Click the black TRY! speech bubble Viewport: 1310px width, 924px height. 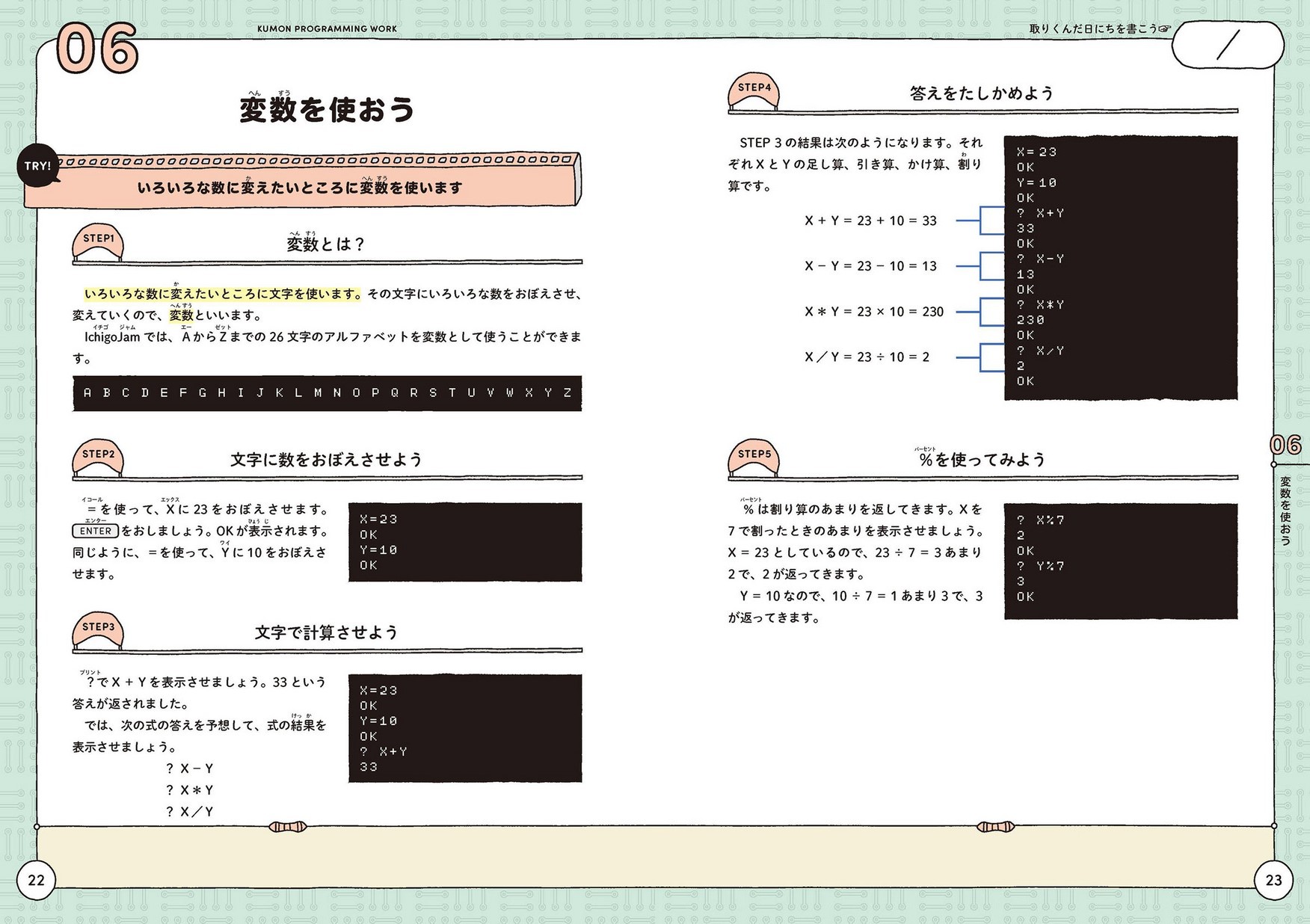pyautogui.click(x=37, y=166)
